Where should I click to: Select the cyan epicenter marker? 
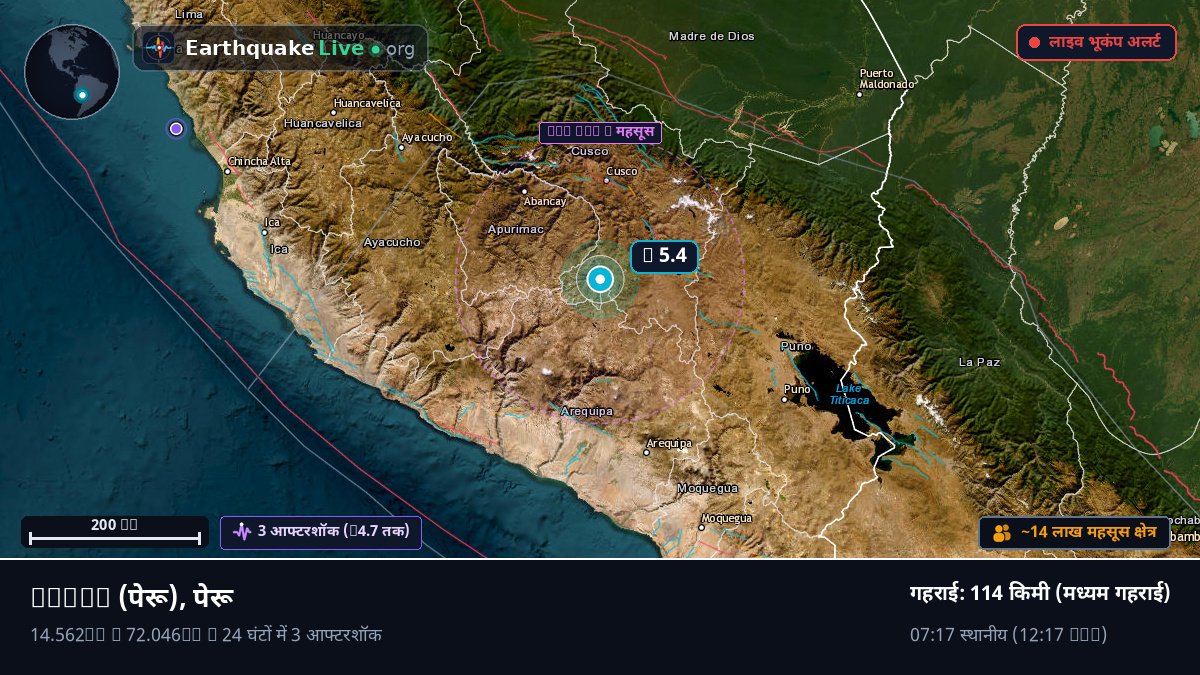click(600, 280)
